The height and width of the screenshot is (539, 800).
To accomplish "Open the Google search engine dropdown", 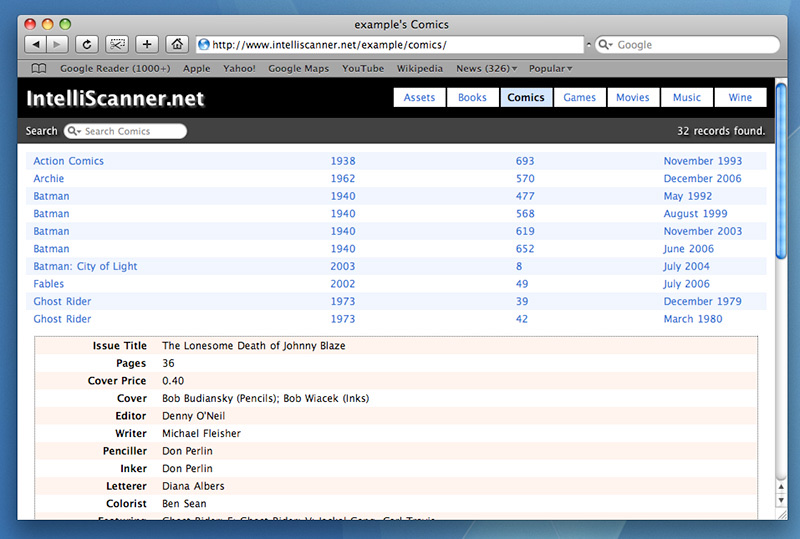I will click(606, 45).
